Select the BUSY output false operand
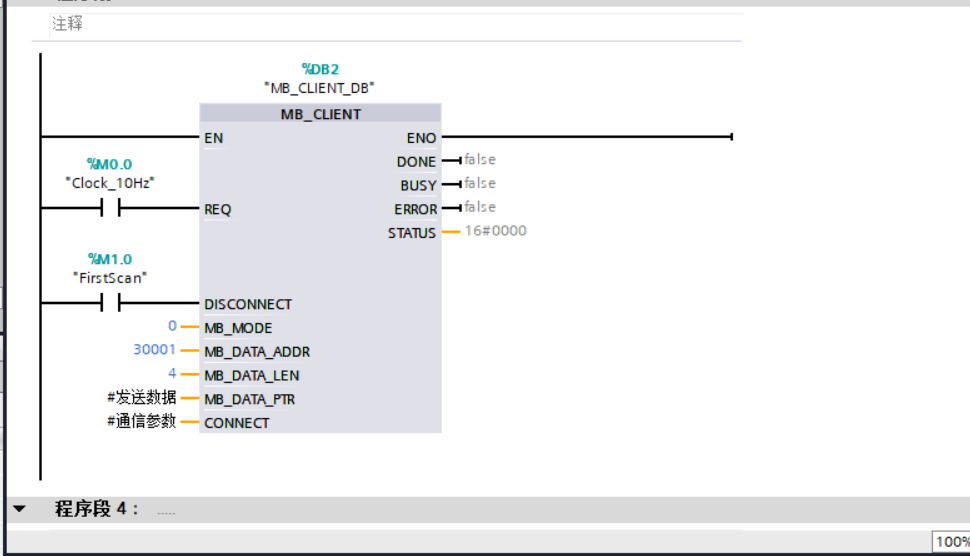 tap(480, 184)
